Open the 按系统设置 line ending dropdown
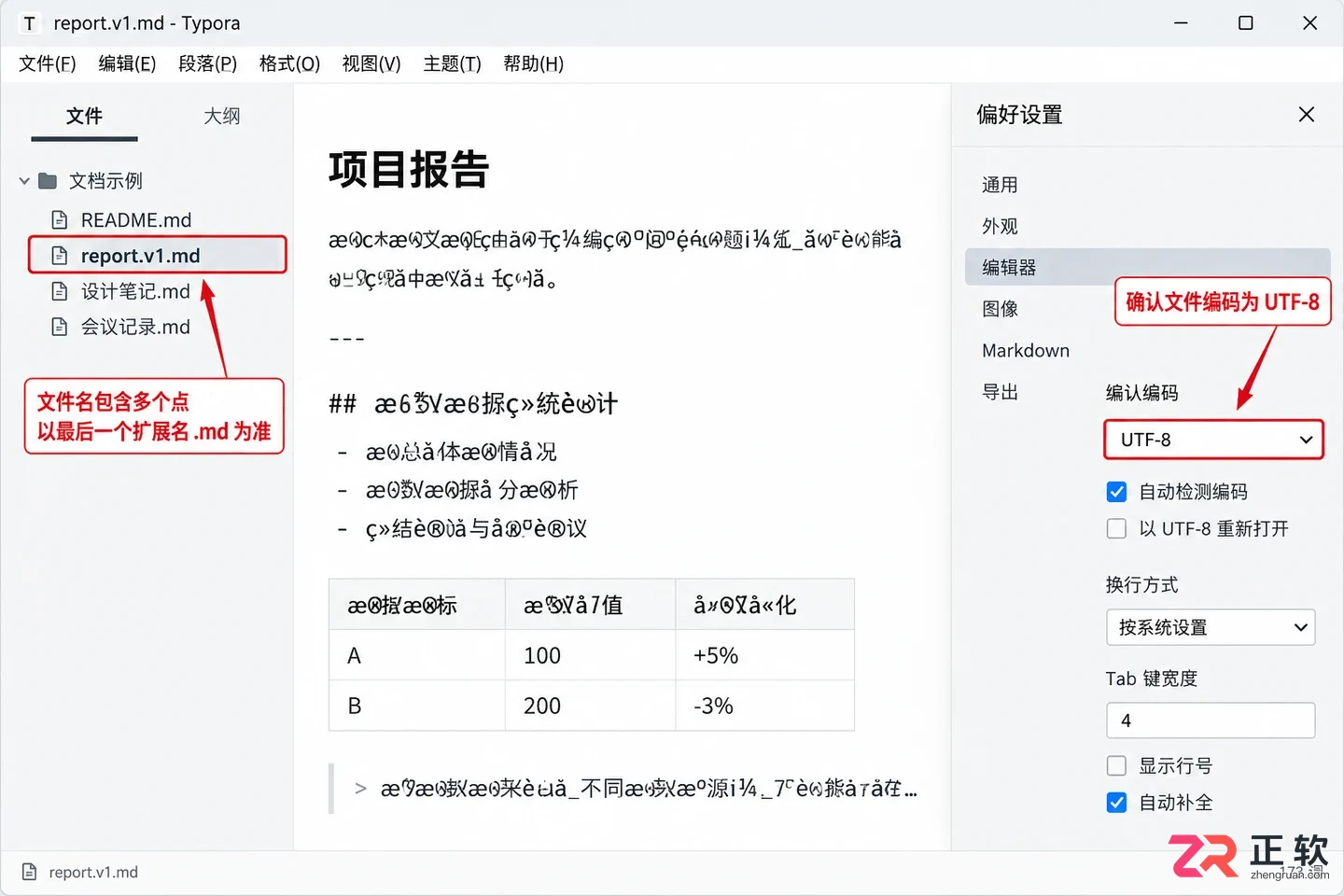The height and width of the screenshot is (896, 1344). click(1211, 627)
